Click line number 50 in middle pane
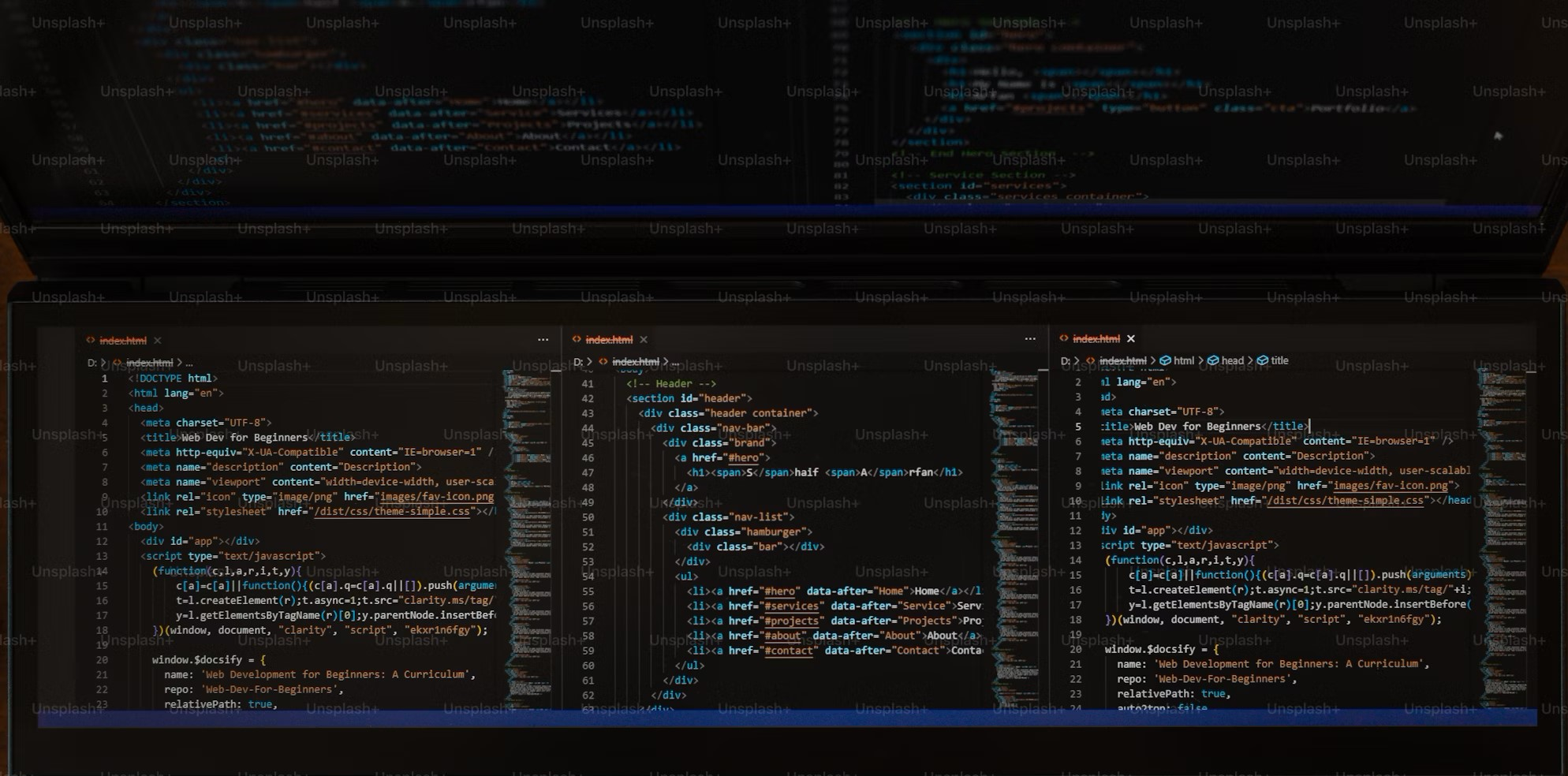This screenshot has height=776, width=1568. (x=588, y=517)
